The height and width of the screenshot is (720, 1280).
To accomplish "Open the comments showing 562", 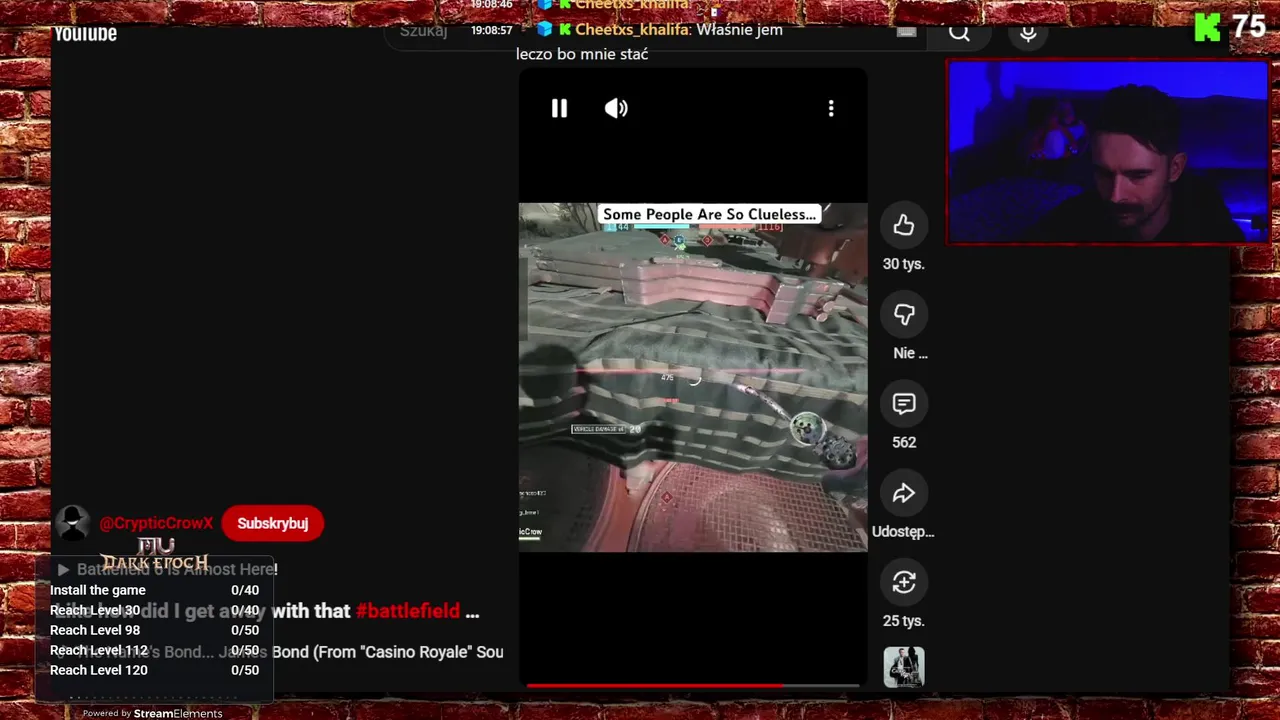I will (904, 403).
